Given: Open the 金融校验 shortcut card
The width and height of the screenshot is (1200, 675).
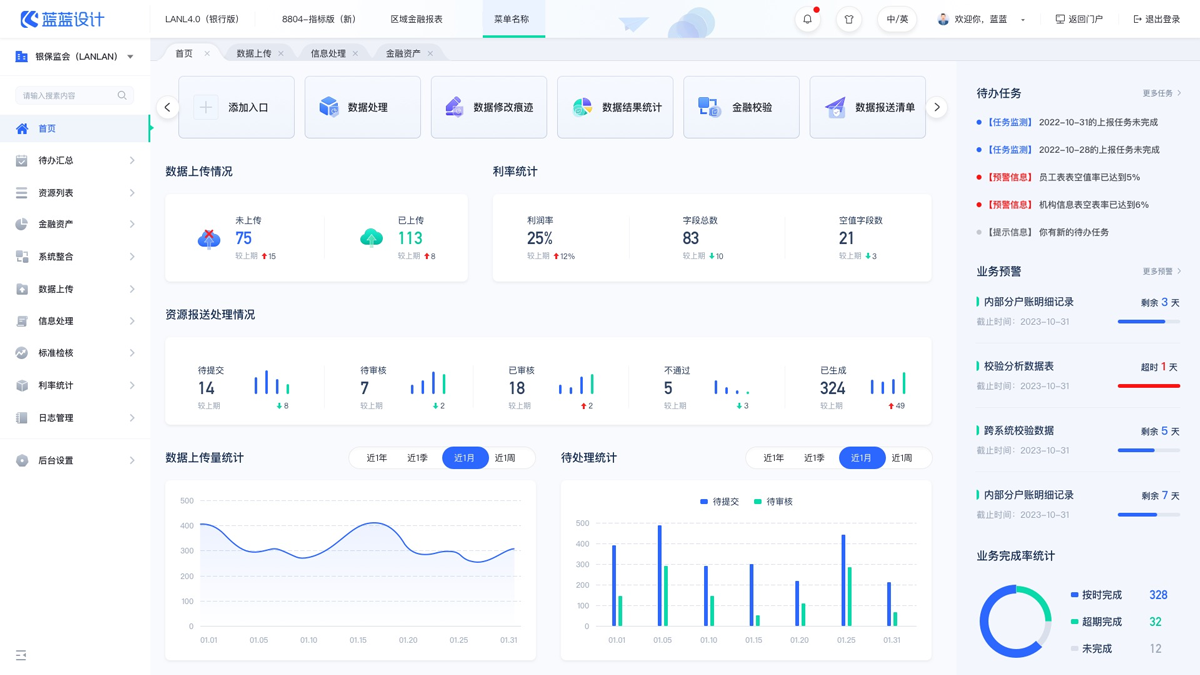Looking at the screenshot, I should 741,107.
